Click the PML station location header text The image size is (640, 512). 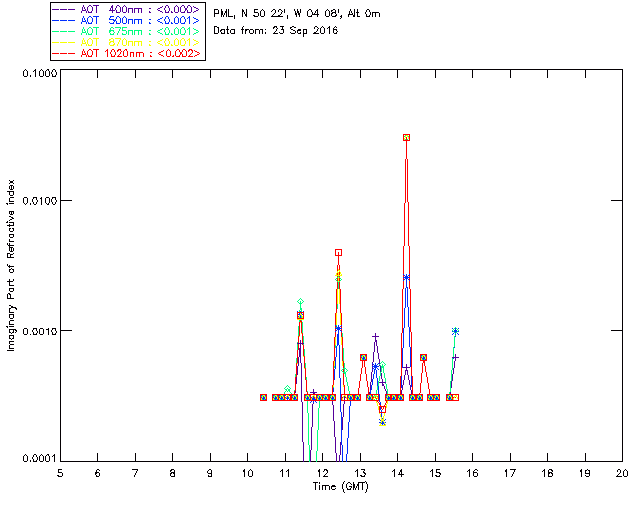pyautogui.click(x=297, y=14)
